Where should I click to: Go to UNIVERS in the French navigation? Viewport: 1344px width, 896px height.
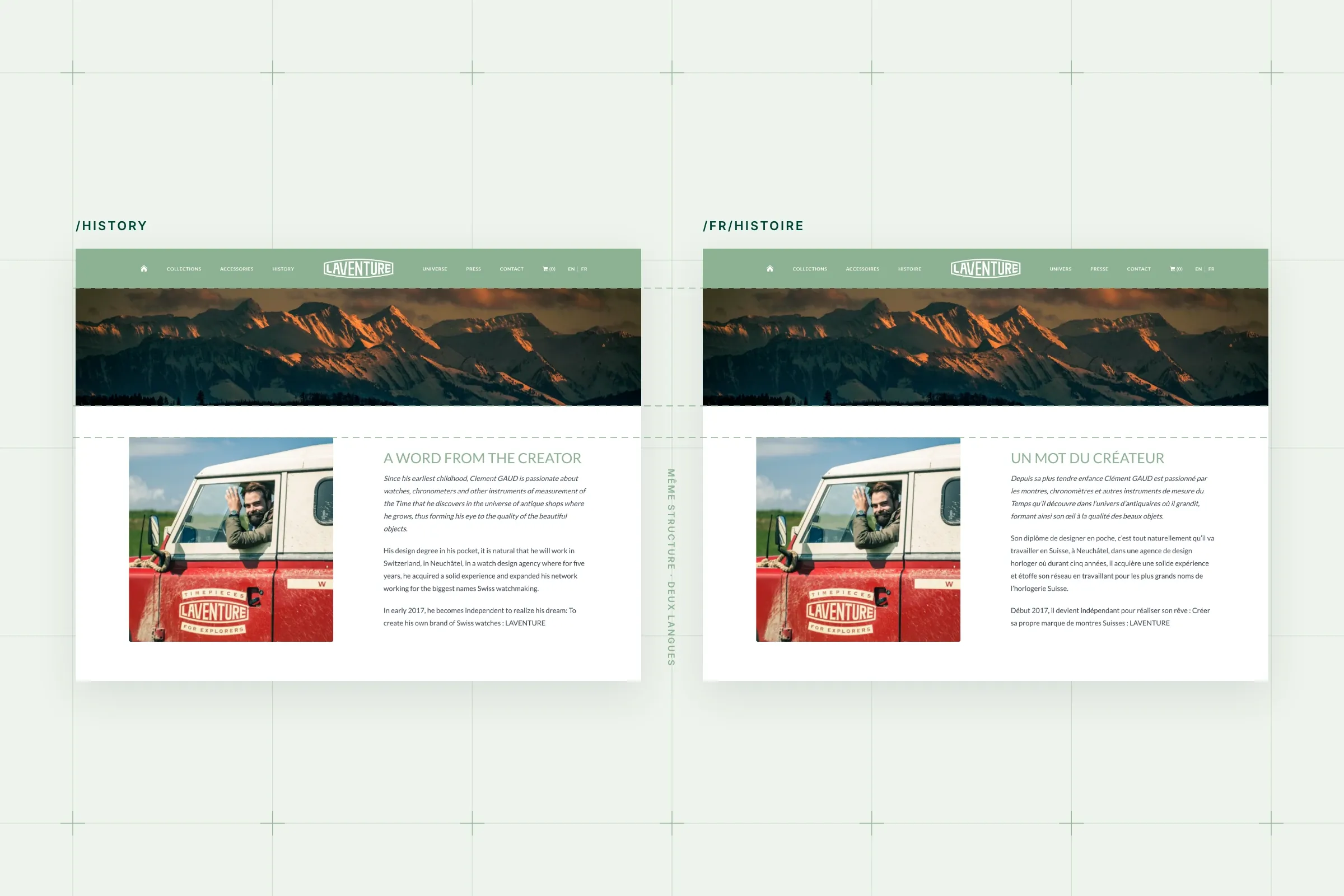tap(1061, 269)
